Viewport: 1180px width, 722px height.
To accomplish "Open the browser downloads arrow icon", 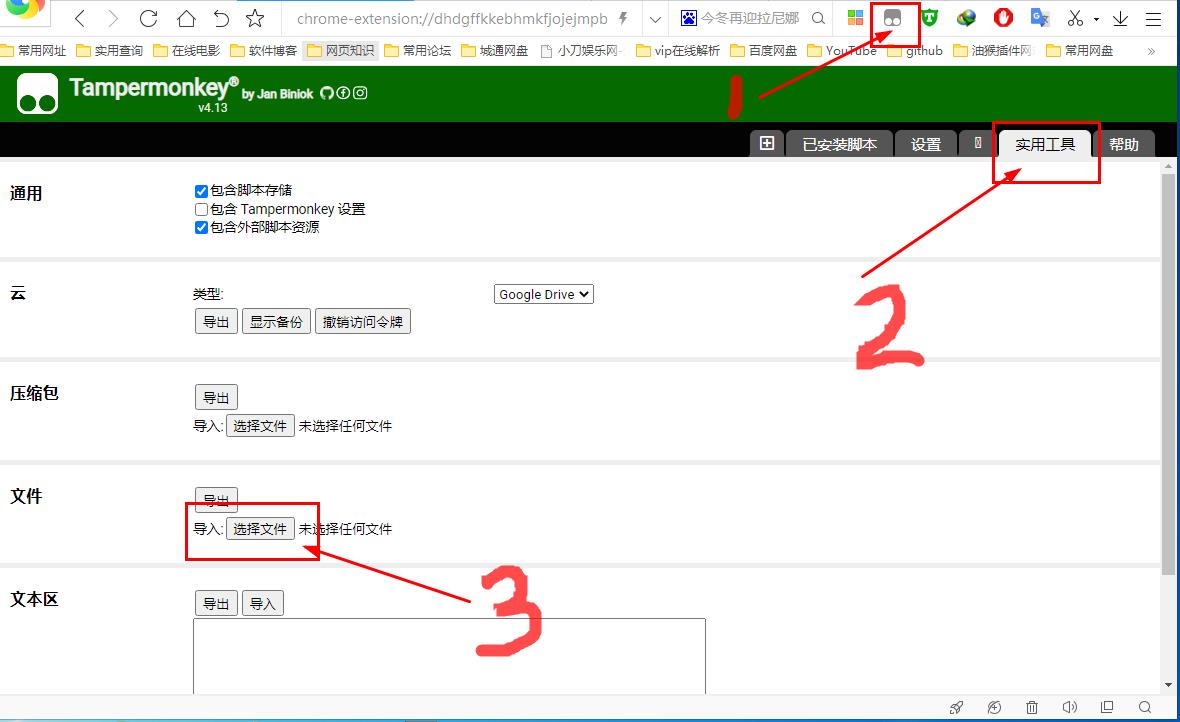I will point(1120,18).
